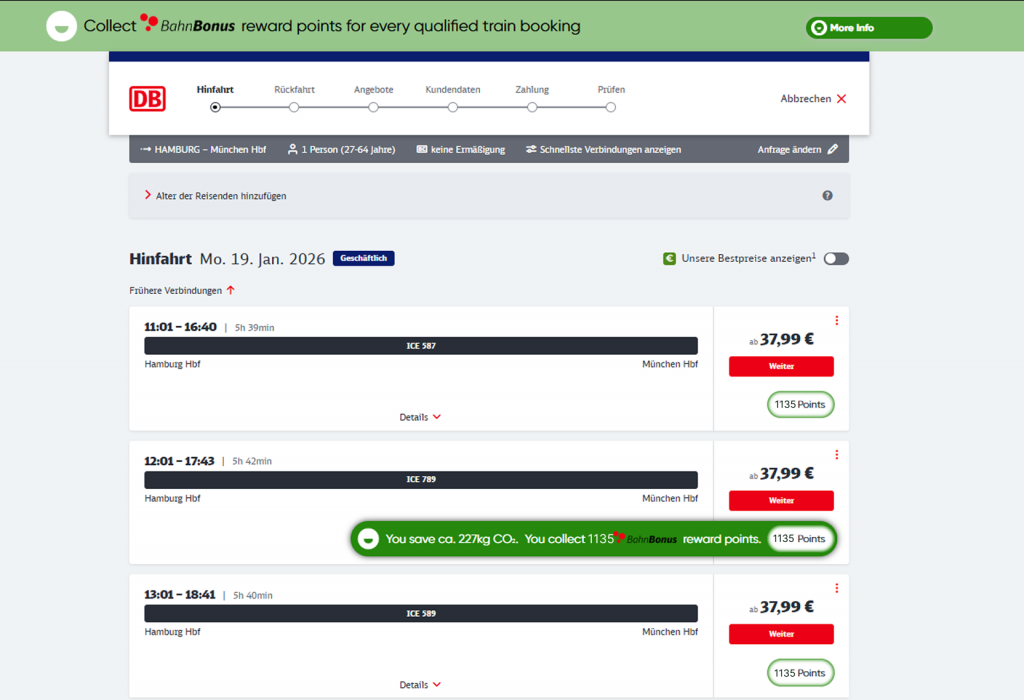Select the Hinfahrt step radio marker
Image resolution: width=1024 pixels, height=700 pixels.
(x=215, y=108)
